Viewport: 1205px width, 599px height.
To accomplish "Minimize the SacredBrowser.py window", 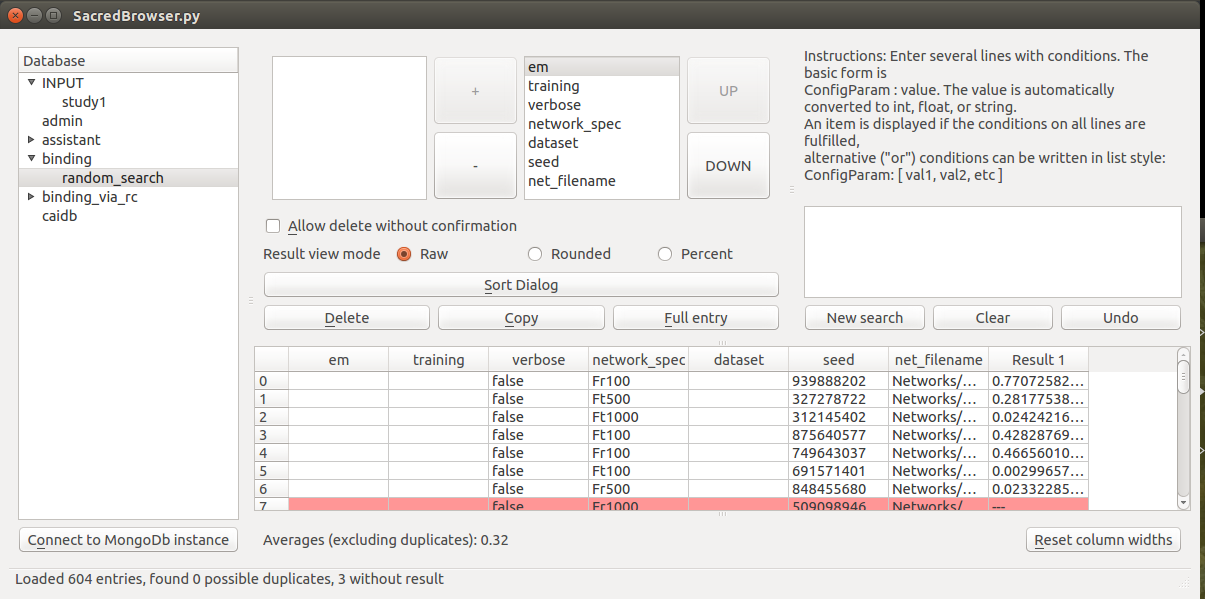I will [x=34, y=16].
